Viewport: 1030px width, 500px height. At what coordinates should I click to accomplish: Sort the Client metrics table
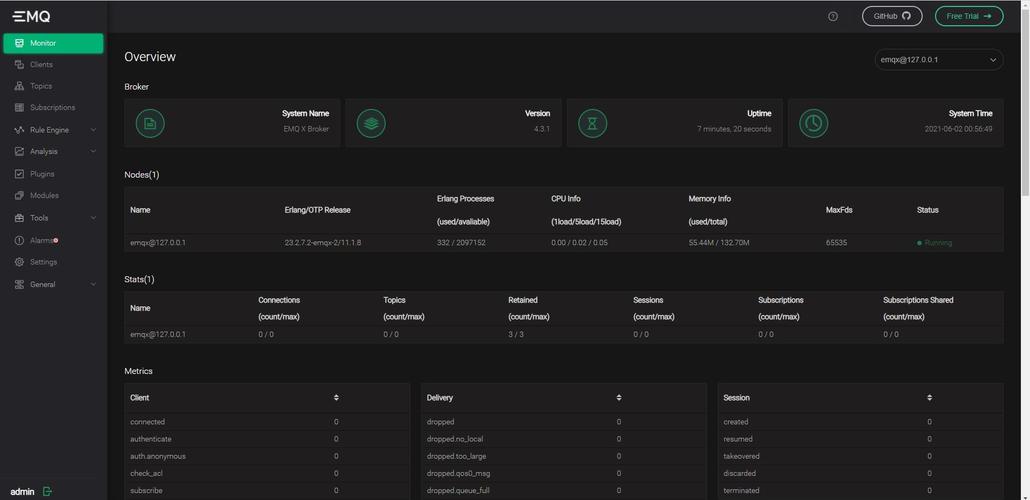[x=336, y=398]
